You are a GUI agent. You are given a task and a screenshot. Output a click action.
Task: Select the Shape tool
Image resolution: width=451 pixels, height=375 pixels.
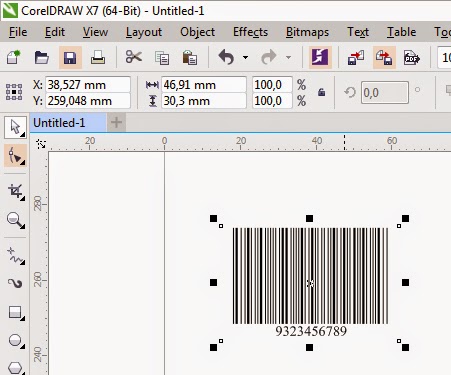15,156
